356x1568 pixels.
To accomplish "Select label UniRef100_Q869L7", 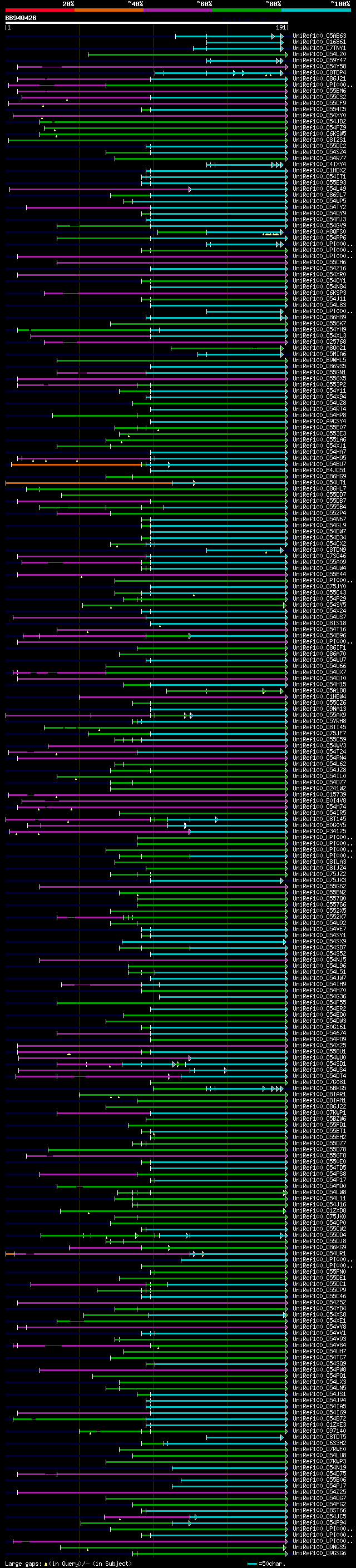I will pos(319,195).
